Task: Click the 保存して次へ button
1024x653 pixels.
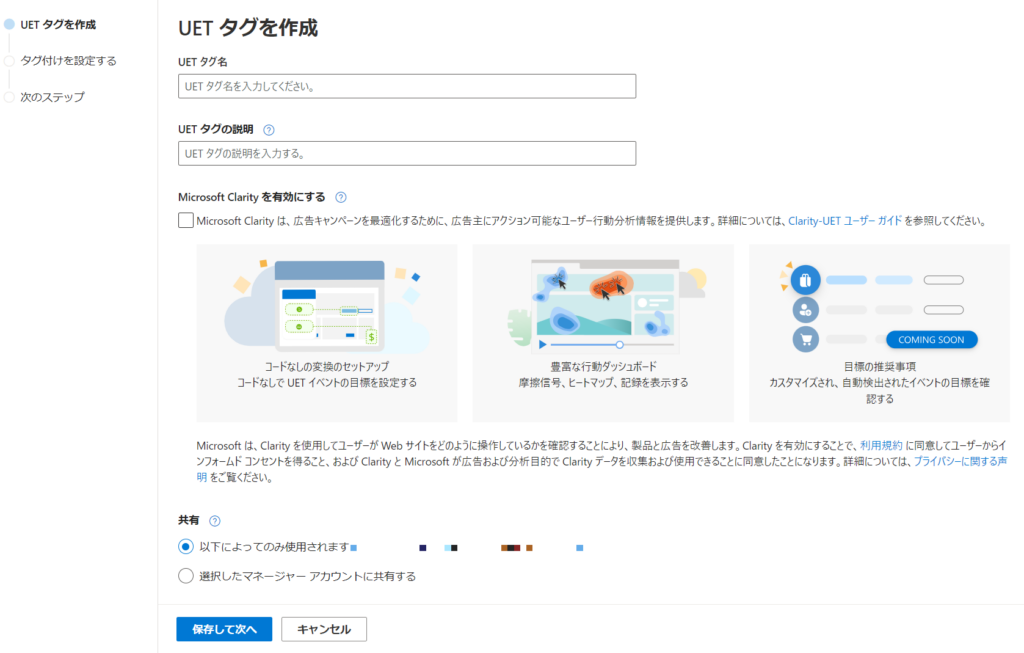Action: pos(224,629)
